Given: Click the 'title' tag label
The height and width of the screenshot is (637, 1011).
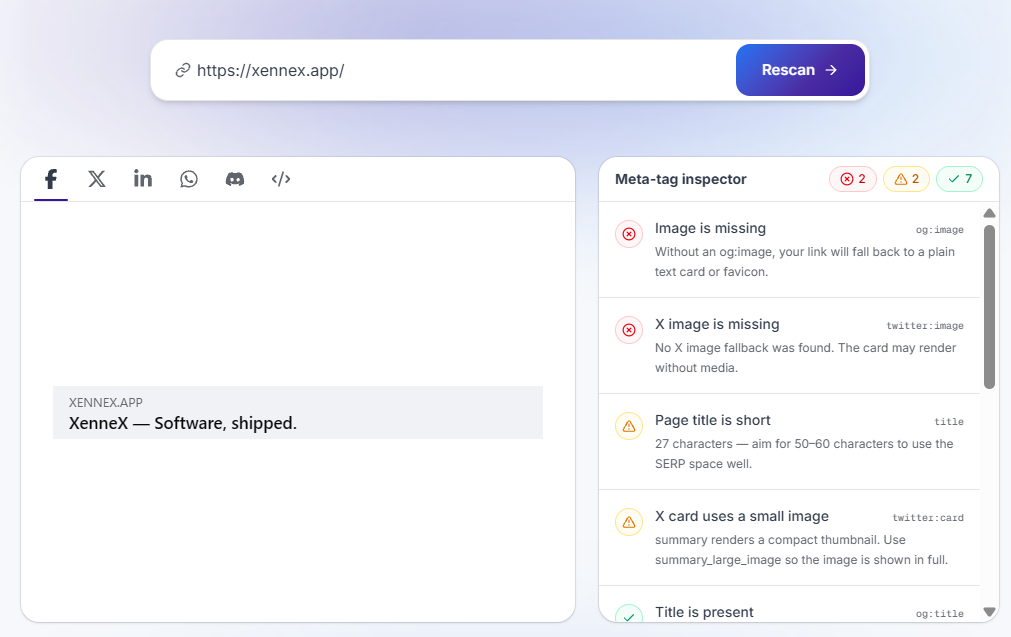Looking at the screenshot, I should [x=949, y=422].
